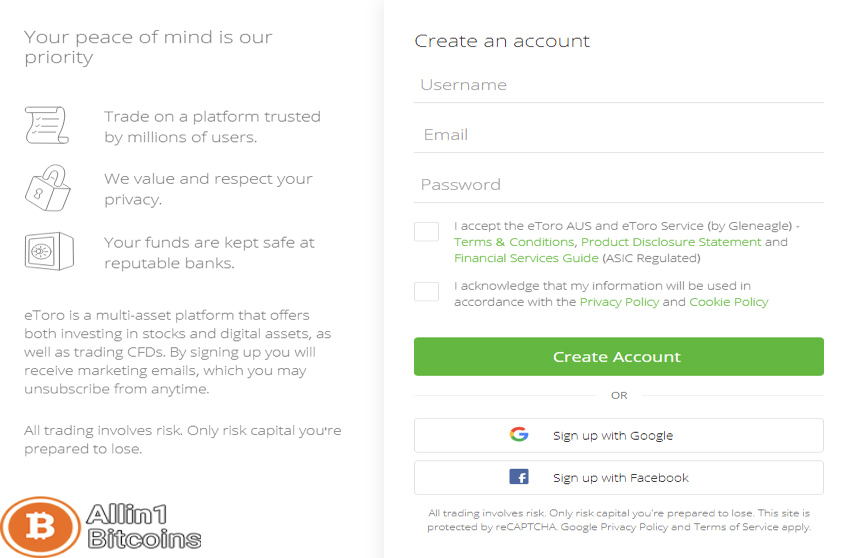Click the orange Bitcoin coin logo
Image resolution: width=845 pixels, height=558 pixels.
[x=41, y=526]
